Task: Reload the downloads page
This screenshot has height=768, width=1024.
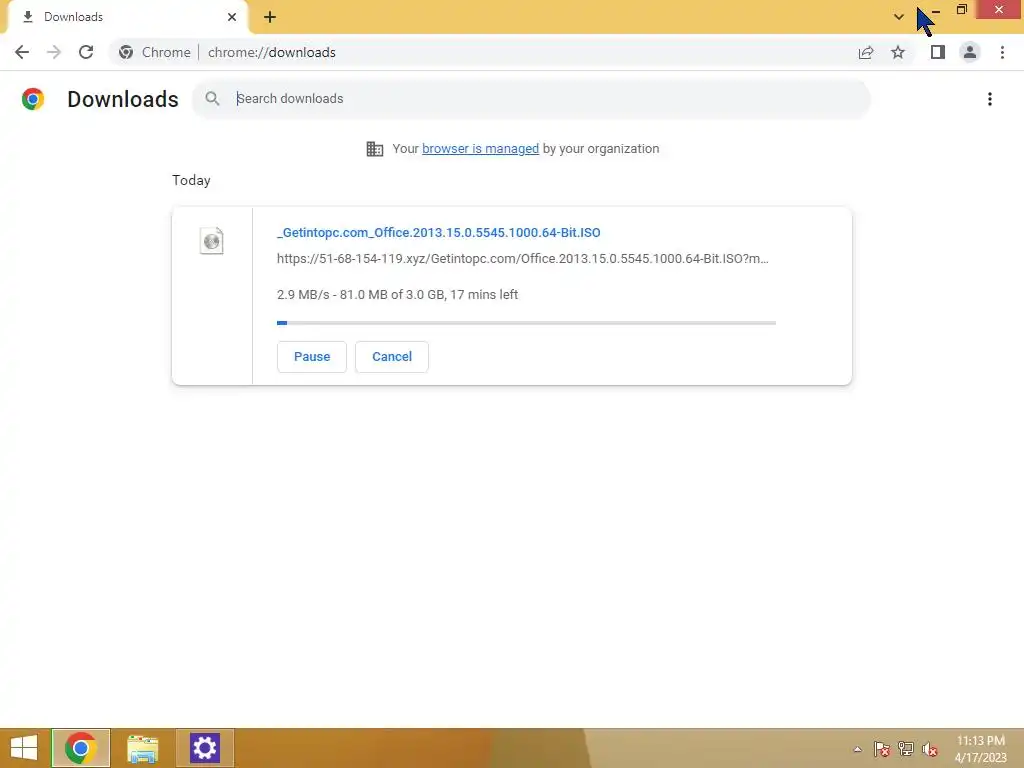Action: pos(86,52)
